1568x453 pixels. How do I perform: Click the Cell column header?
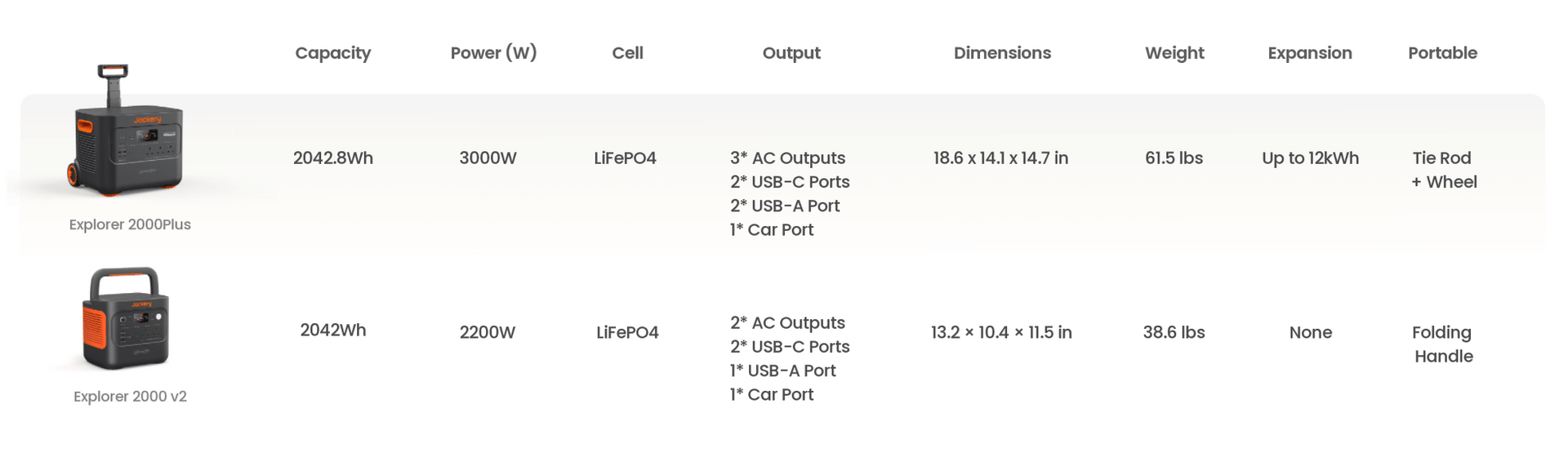click(x=627, y=53)
